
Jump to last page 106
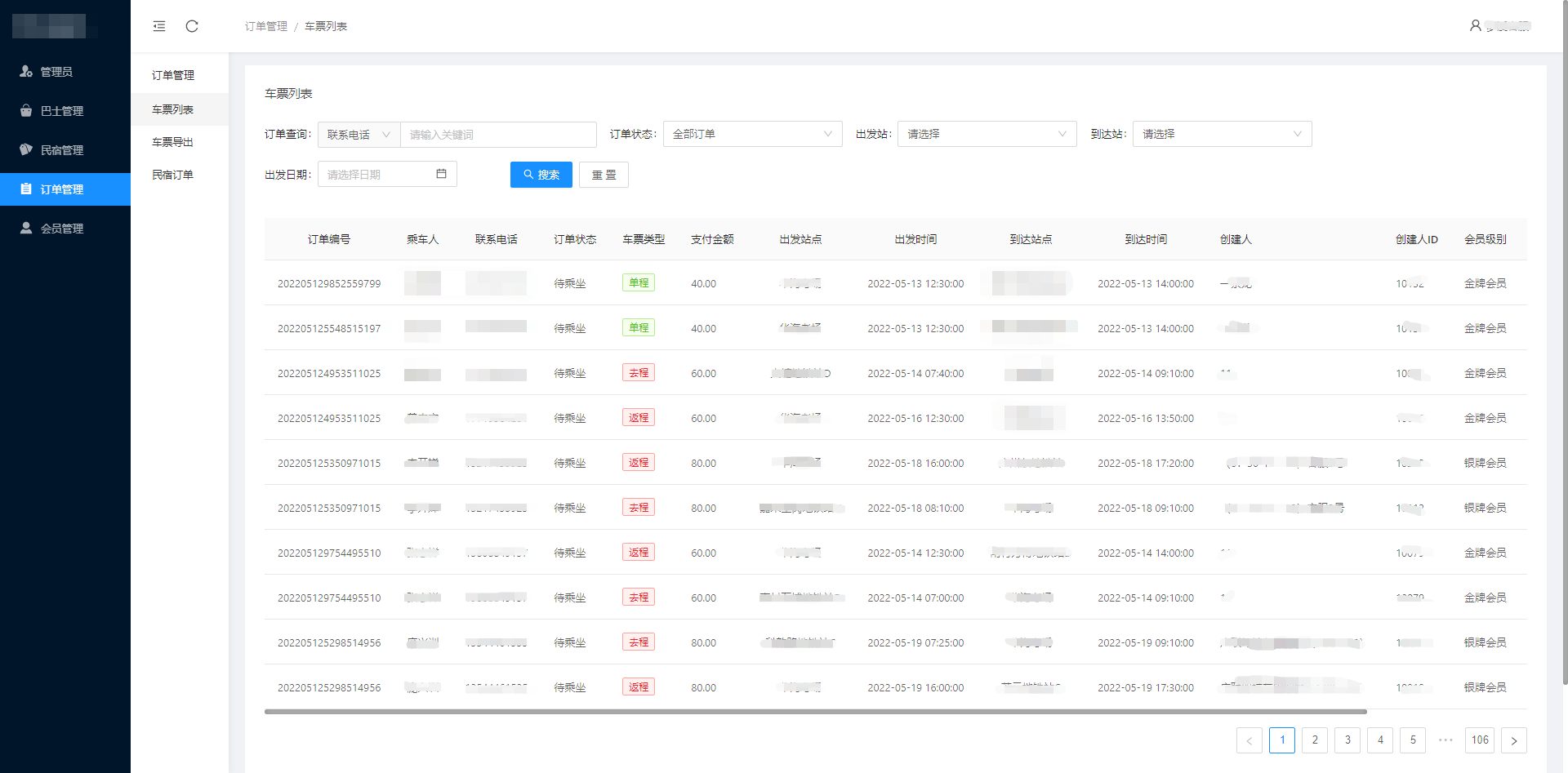[x=1480, y=740]
